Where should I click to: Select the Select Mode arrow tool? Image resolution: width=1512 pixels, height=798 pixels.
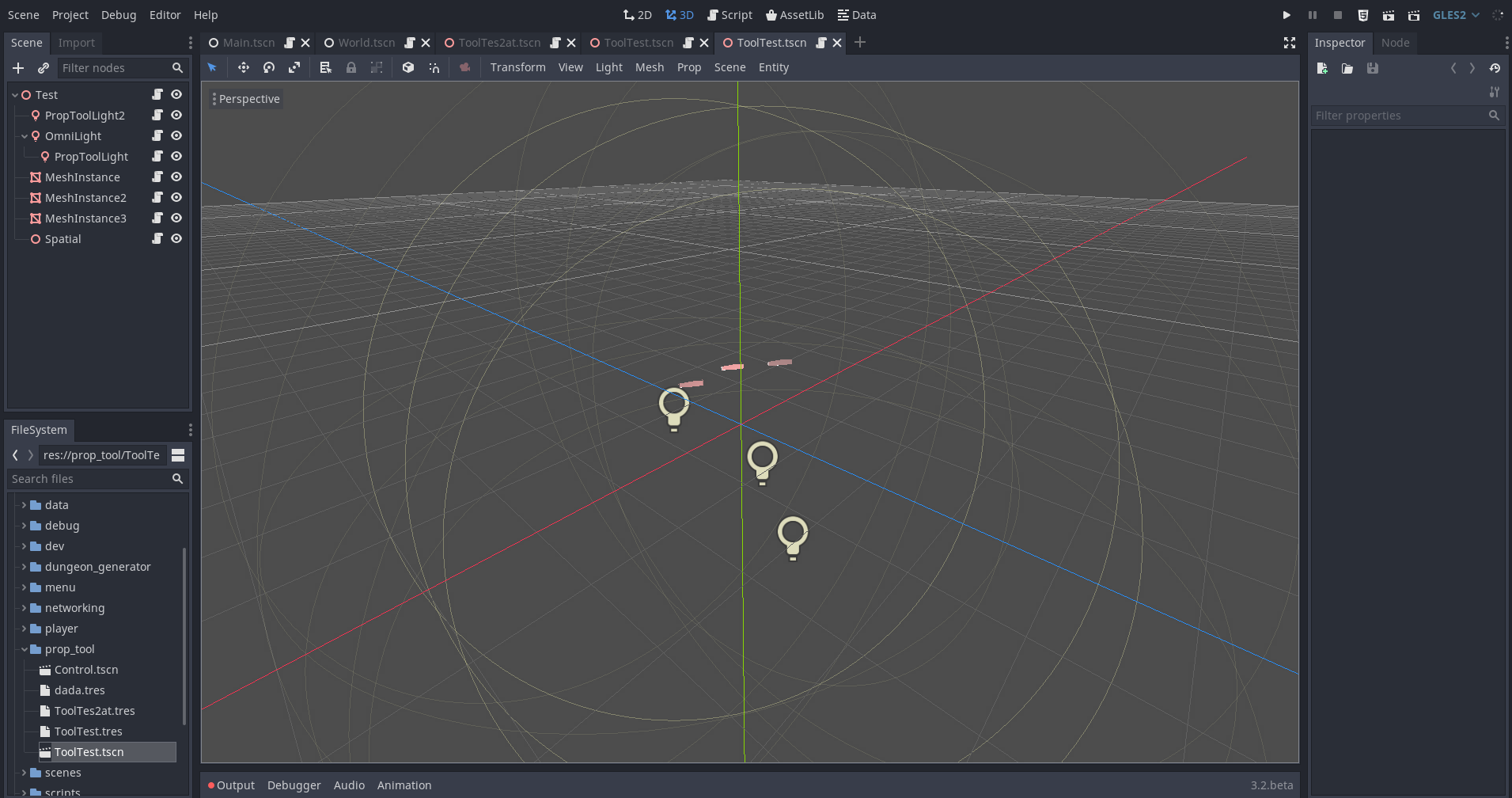212,67
